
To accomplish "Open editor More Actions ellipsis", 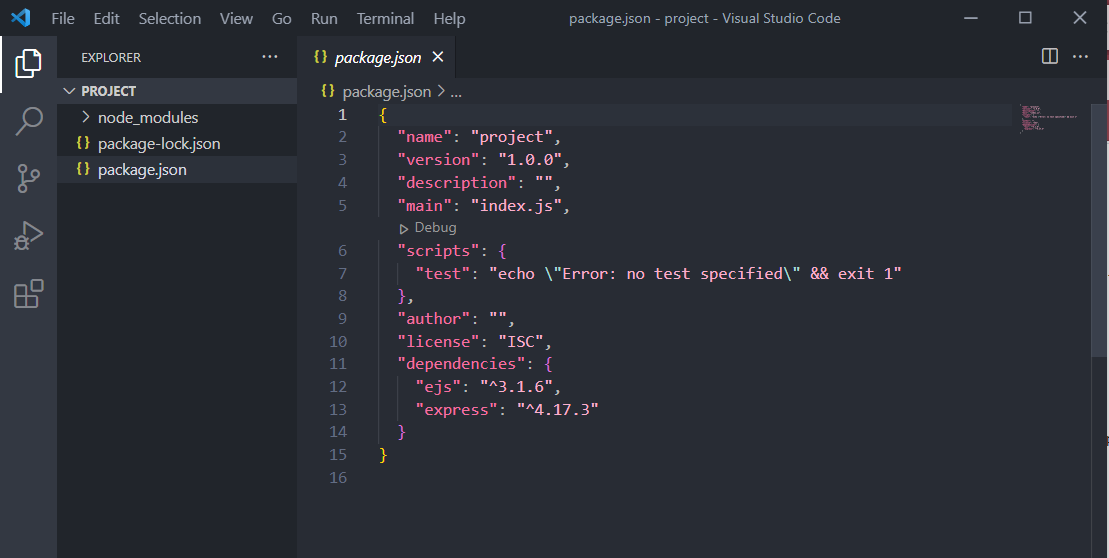I will coord(1080,57).
